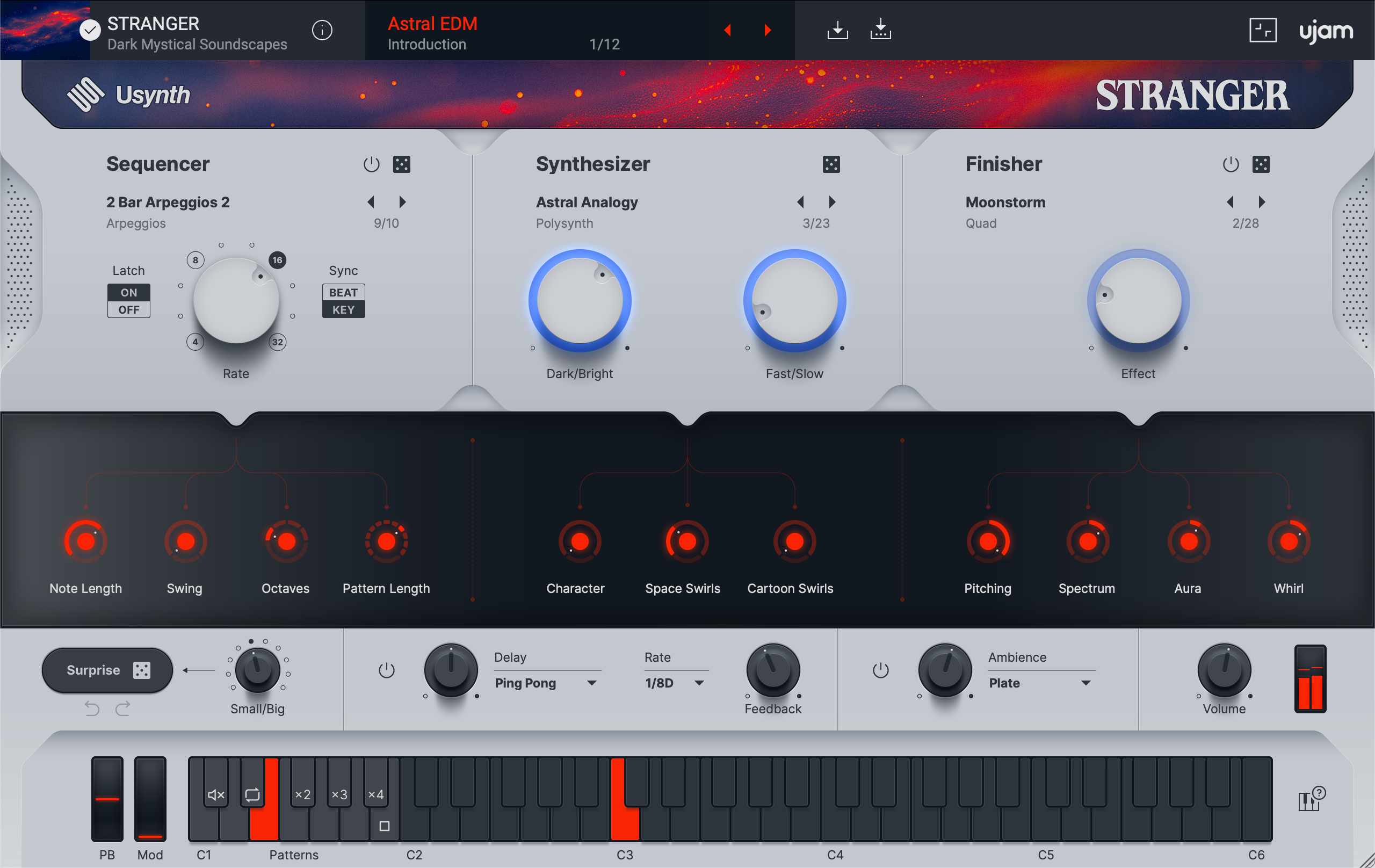Save the preset using the download icon
The height and width of the screenshot is (868, 1375).
click(x=837, y=30)
